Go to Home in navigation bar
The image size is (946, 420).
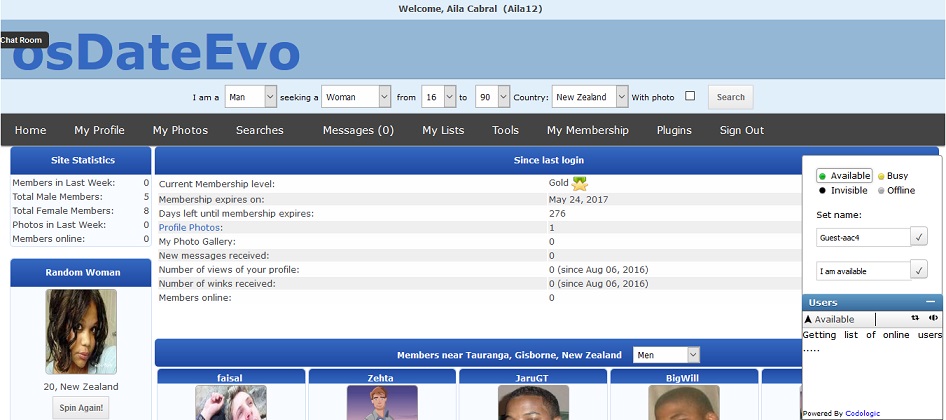30,130
